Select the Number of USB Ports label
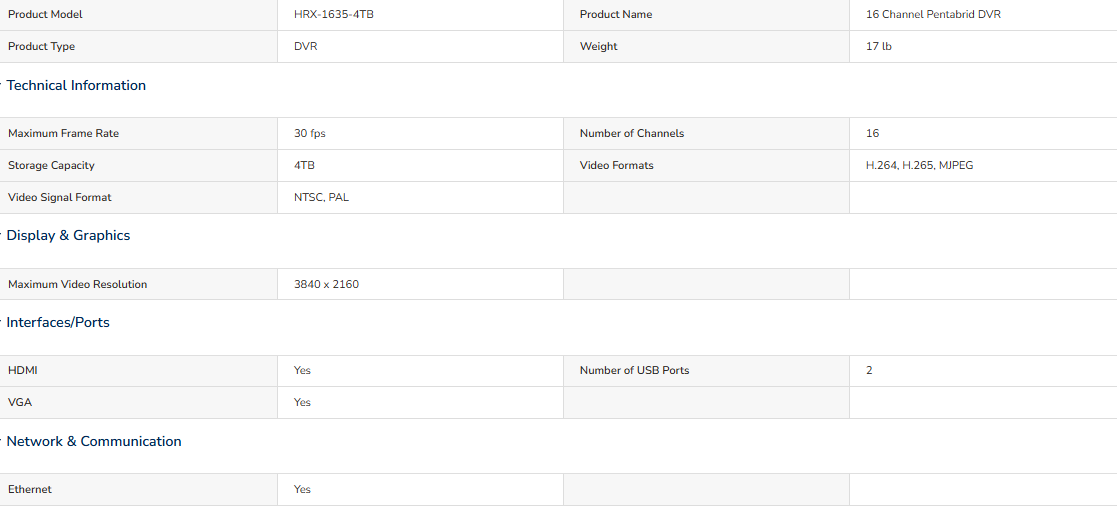 click(x=635, y=370)
